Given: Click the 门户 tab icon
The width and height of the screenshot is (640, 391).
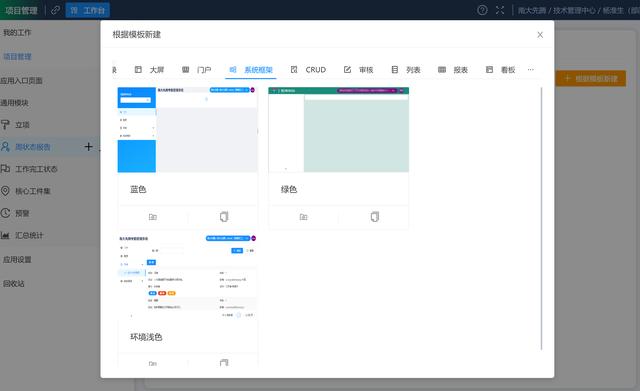Looking at the screenshot, I should tap(185, 69).
